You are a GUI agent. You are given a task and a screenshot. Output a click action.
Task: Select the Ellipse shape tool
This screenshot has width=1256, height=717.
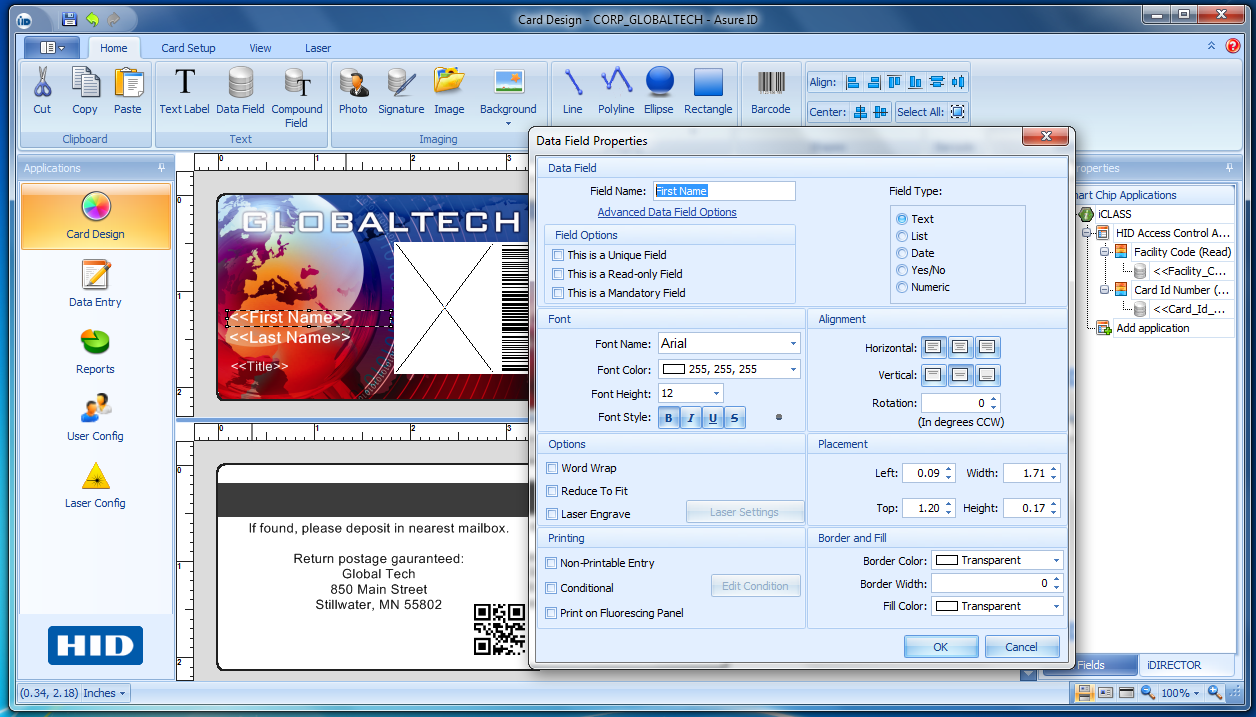659,91
